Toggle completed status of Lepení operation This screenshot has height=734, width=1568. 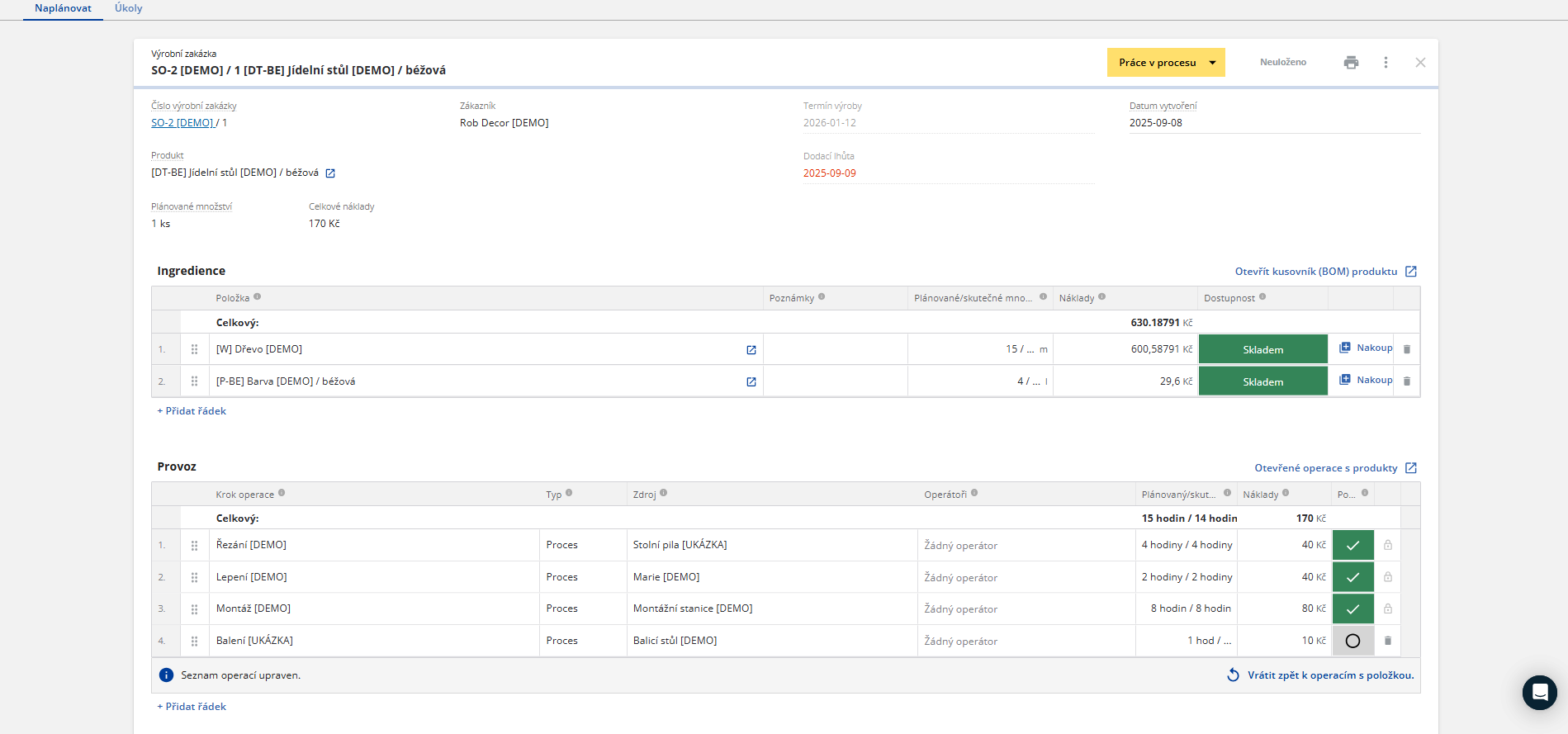coord(1352,577)
